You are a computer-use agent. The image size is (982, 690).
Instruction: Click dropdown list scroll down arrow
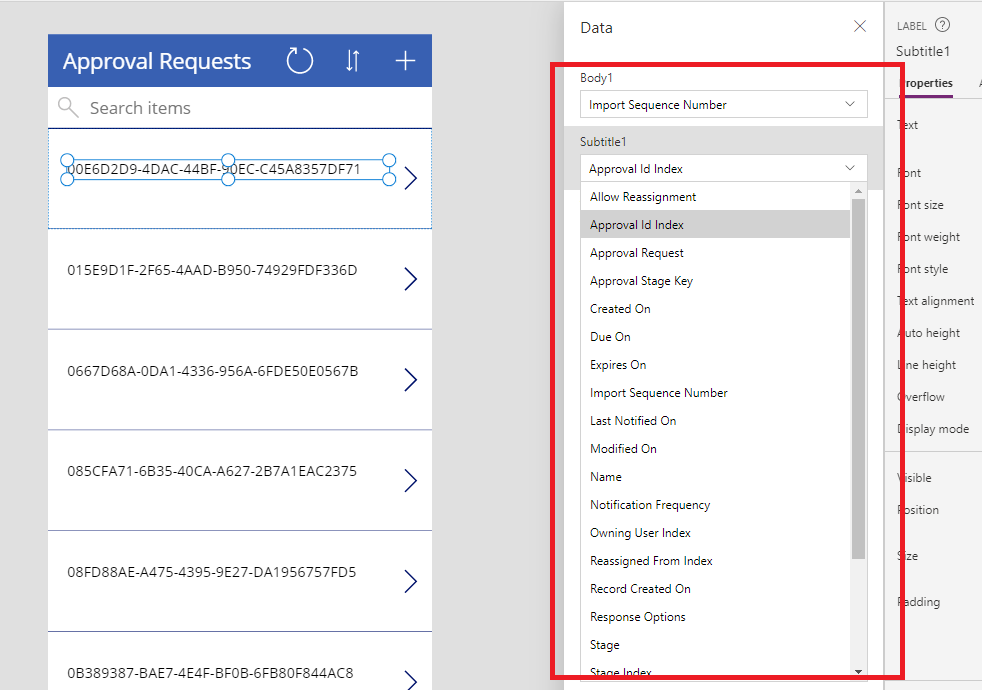858,671
